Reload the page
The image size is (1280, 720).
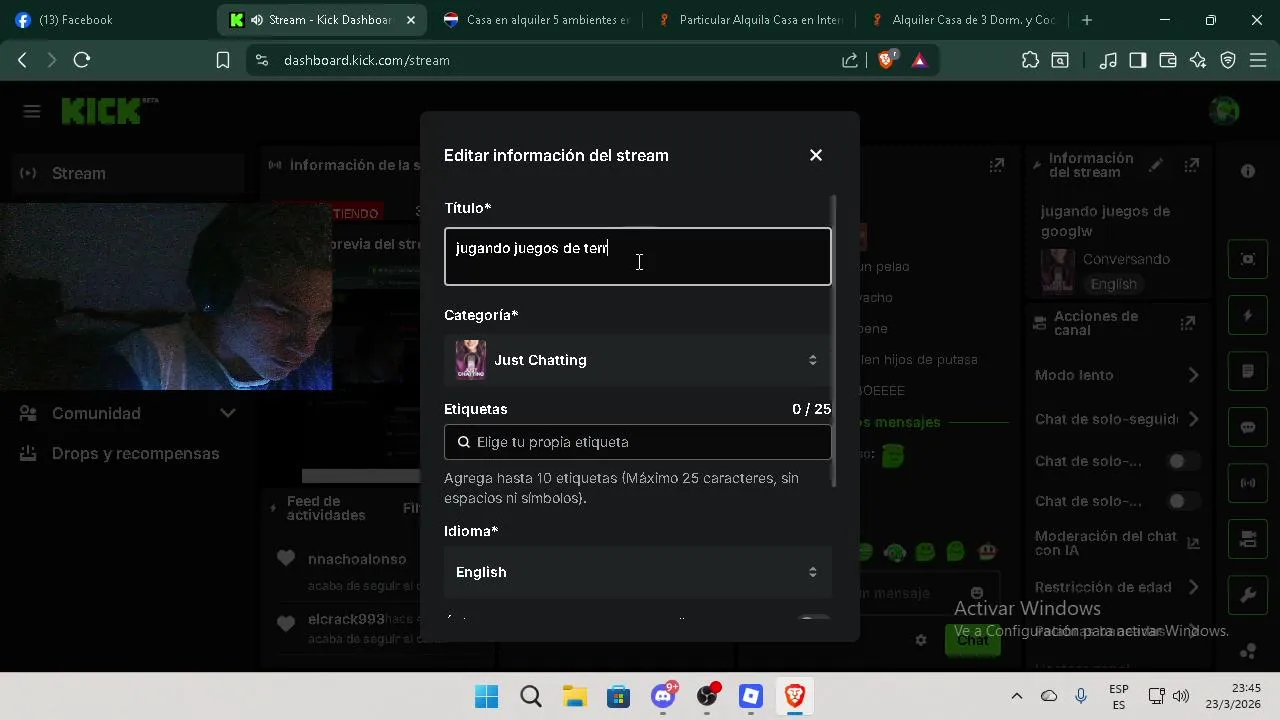82,60
